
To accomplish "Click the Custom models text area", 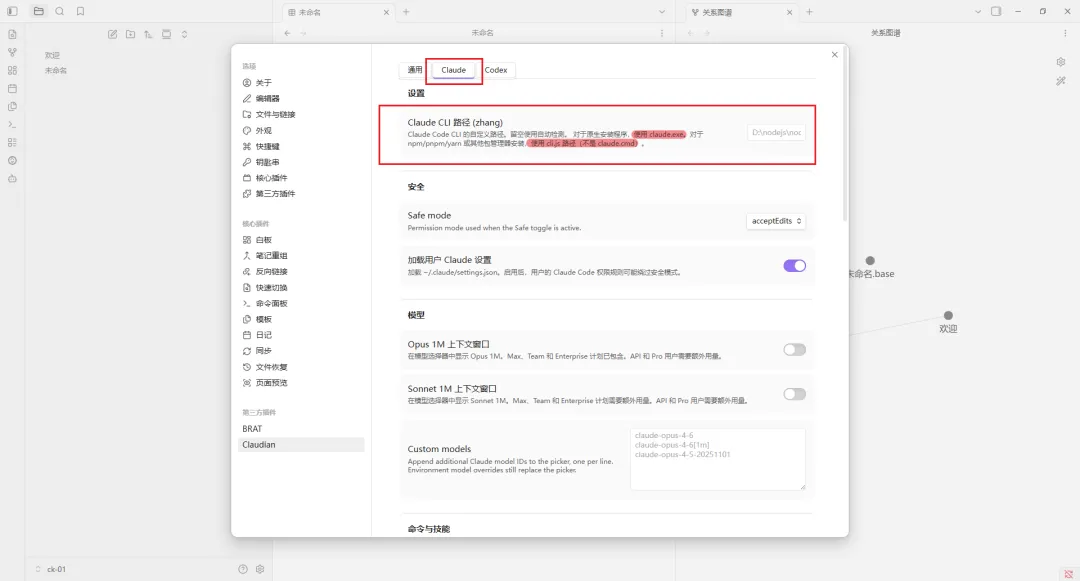I will click(x=718, y=459).
